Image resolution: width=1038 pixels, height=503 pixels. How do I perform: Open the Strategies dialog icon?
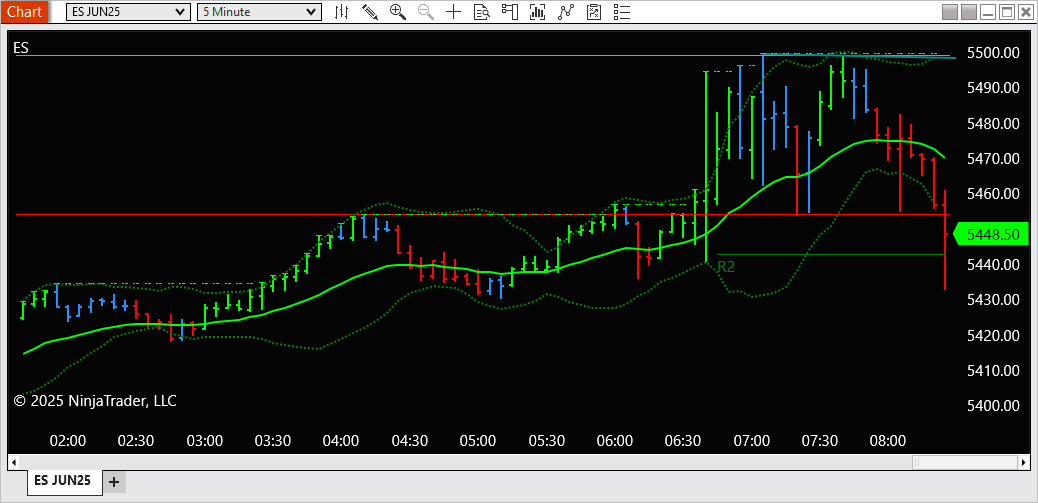pyautogui.click(x=594, y=11)
